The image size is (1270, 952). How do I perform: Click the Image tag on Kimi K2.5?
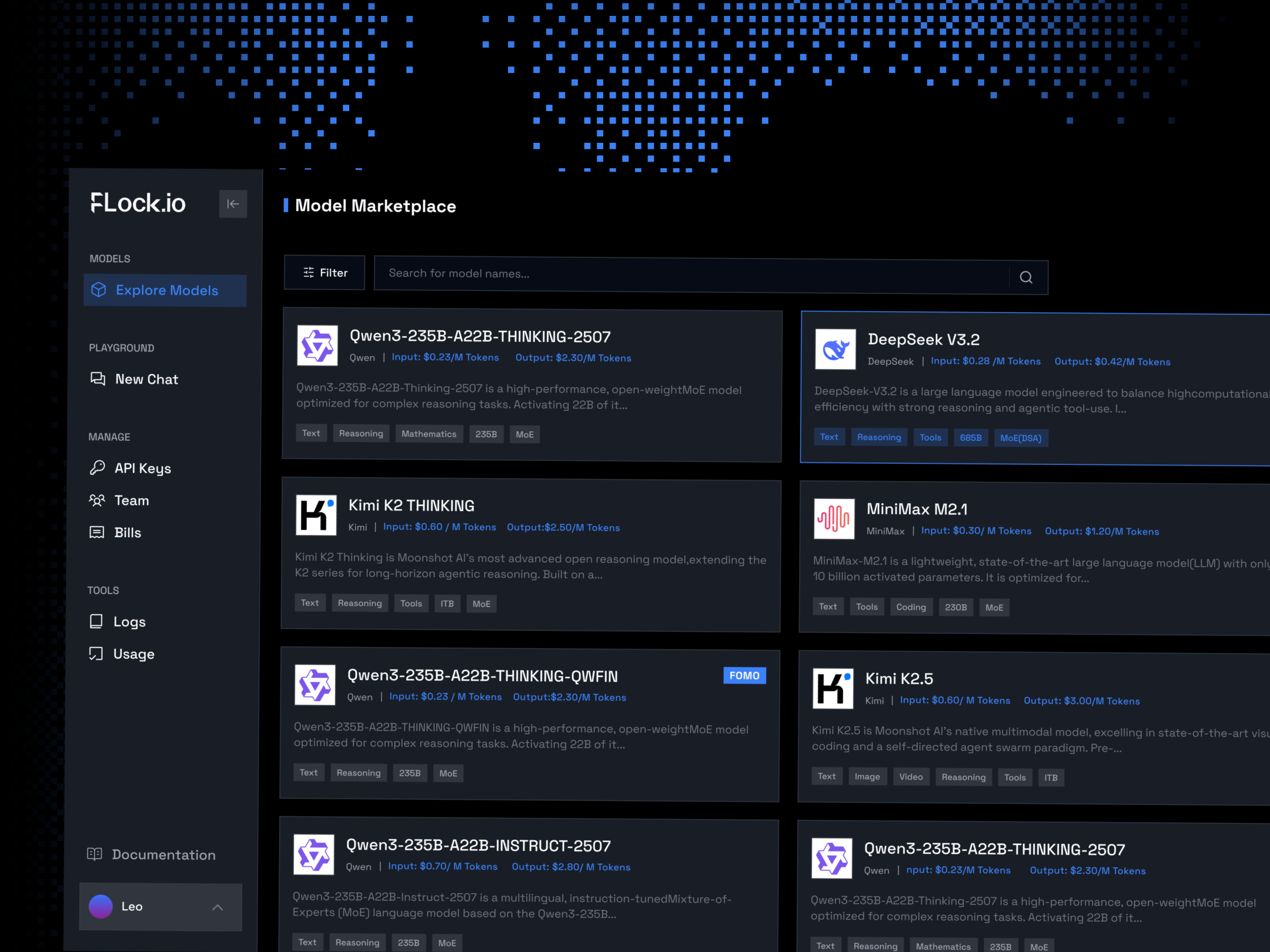coord(867,777)
